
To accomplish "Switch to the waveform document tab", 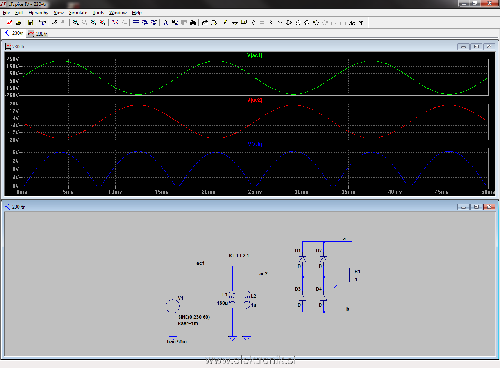I will [37, 33].
